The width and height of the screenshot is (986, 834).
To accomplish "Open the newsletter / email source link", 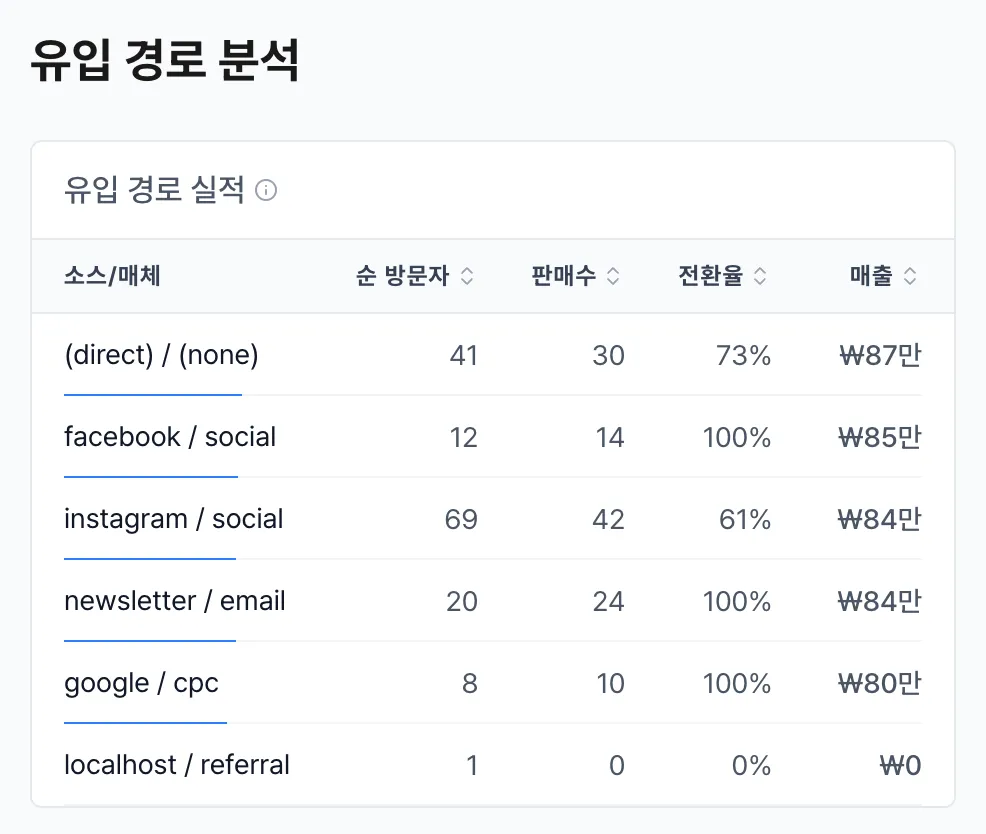I will 174,601.
